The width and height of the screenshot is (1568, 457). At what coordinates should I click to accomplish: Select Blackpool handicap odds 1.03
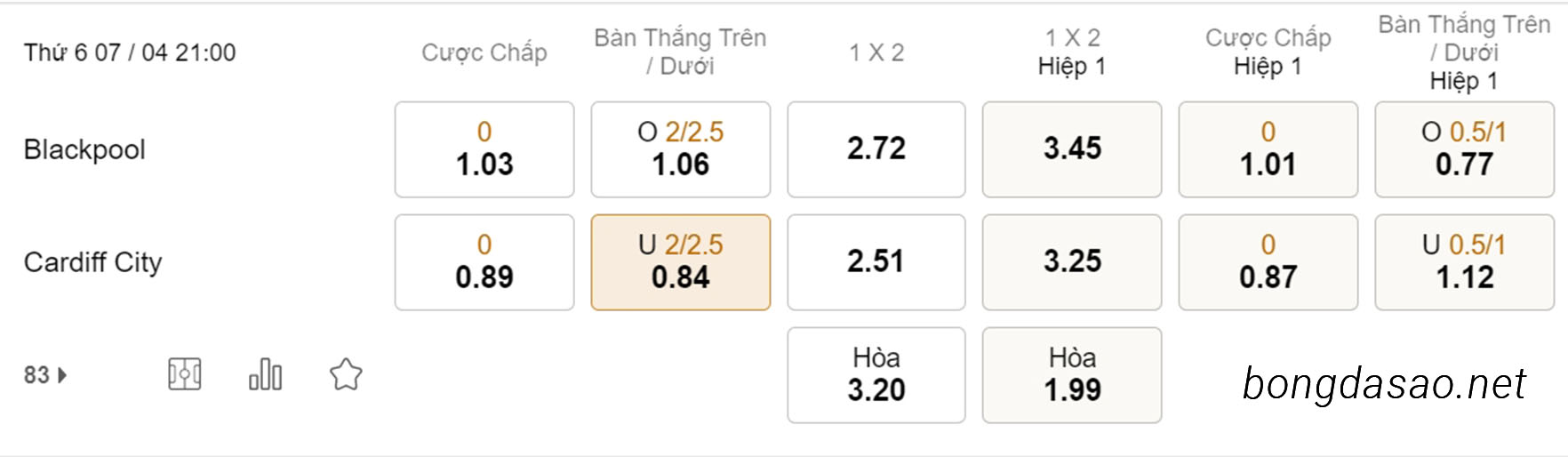(484, 149)
